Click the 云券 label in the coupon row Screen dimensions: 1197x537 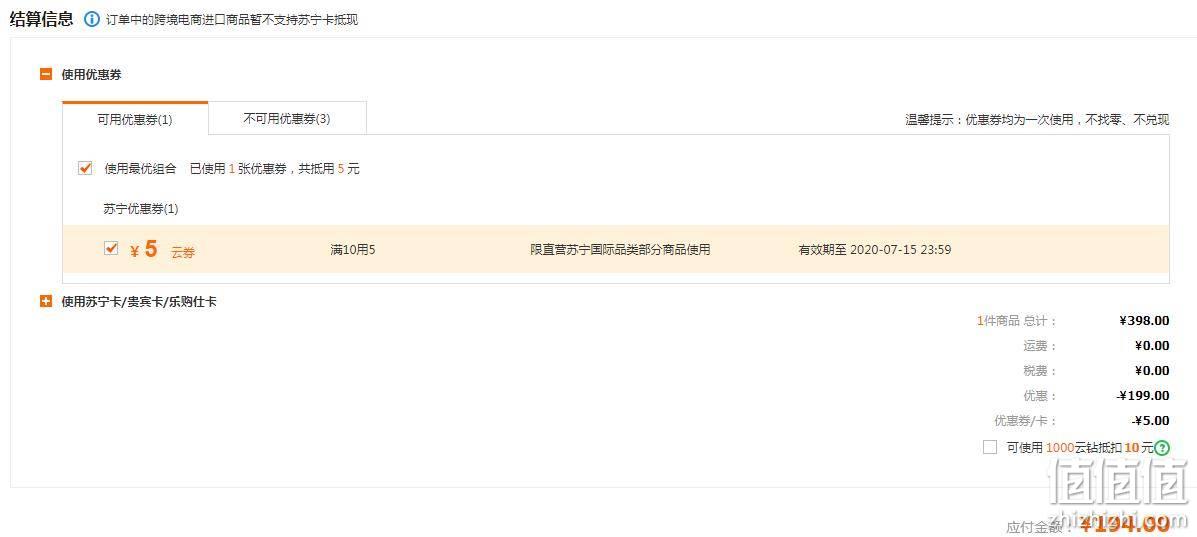(183, 252)
